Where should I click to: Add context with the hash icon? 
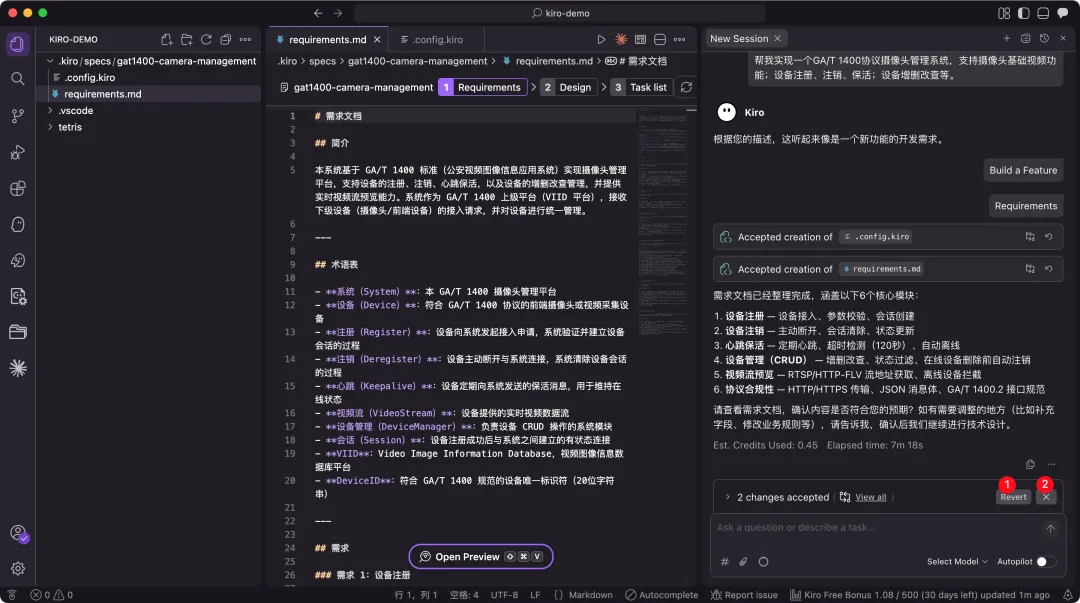(725, 562)
